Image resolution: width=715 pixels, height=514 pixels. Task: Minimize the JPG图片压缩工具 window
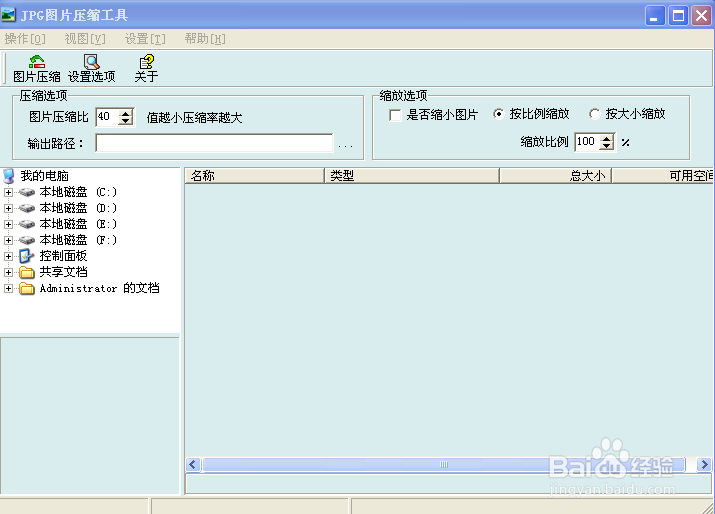(655, 16)
